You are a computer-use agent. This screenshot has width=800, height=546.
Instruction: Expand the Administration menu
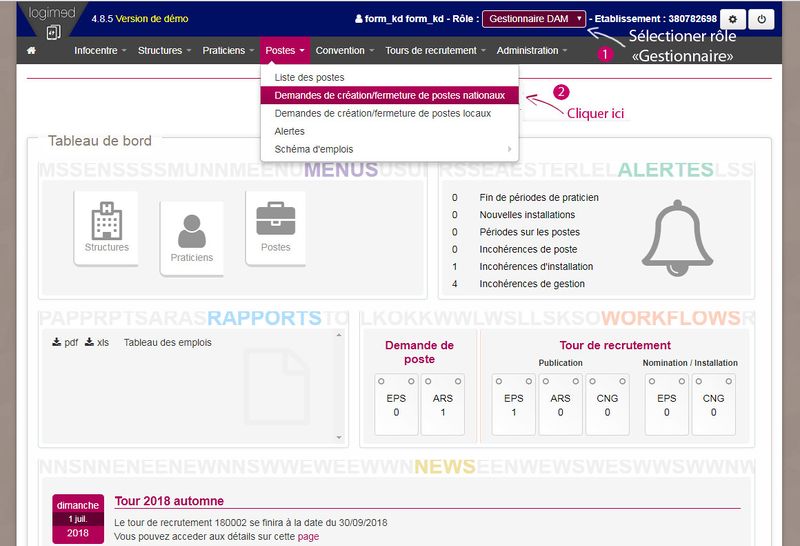coord(532,51)
